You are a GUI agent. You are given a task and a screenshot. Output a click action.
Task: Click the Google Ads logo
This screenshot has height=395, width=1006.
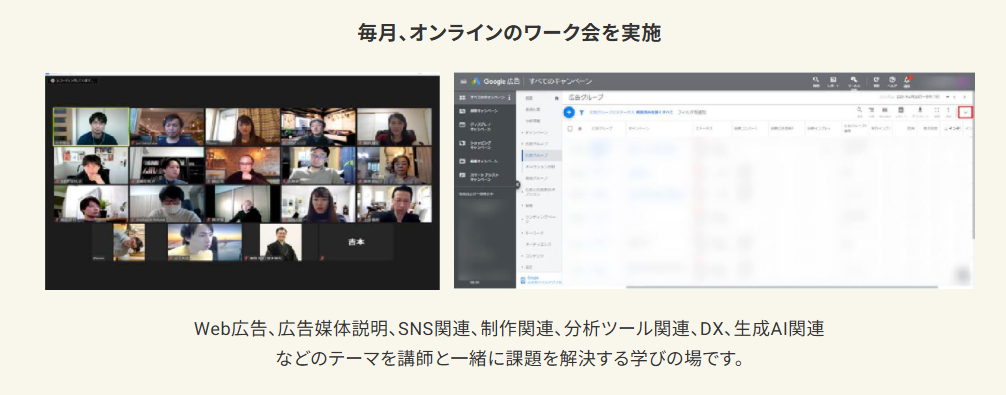tap(476, 81)
